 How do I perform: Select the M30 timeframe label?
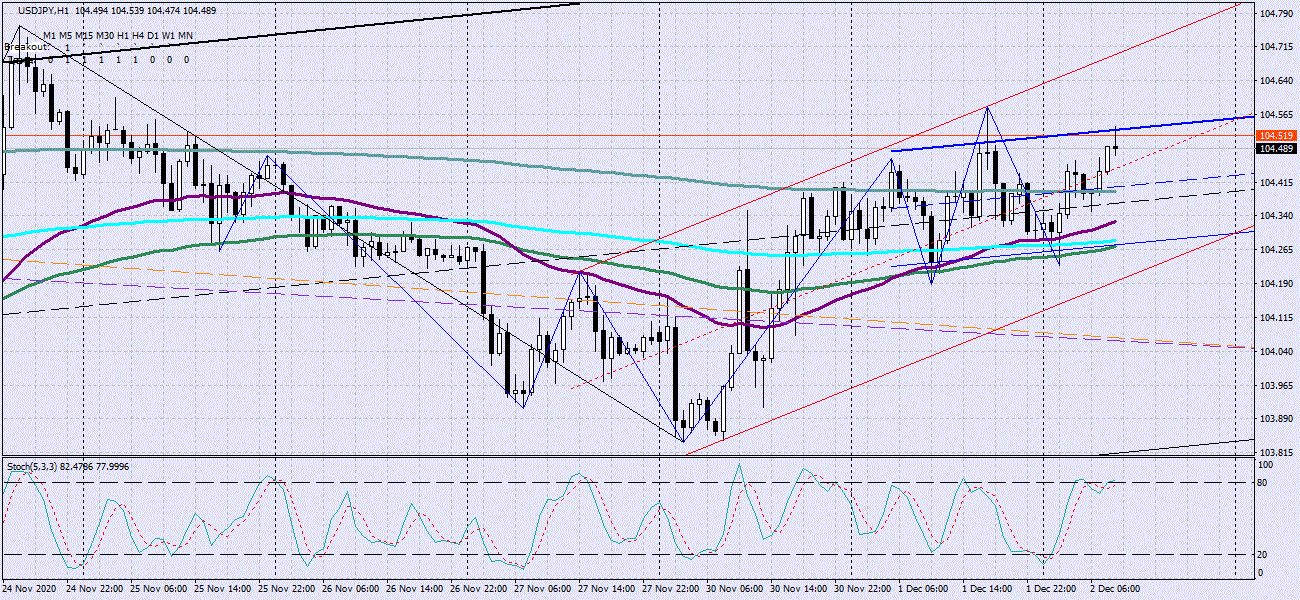pos(105,36)
